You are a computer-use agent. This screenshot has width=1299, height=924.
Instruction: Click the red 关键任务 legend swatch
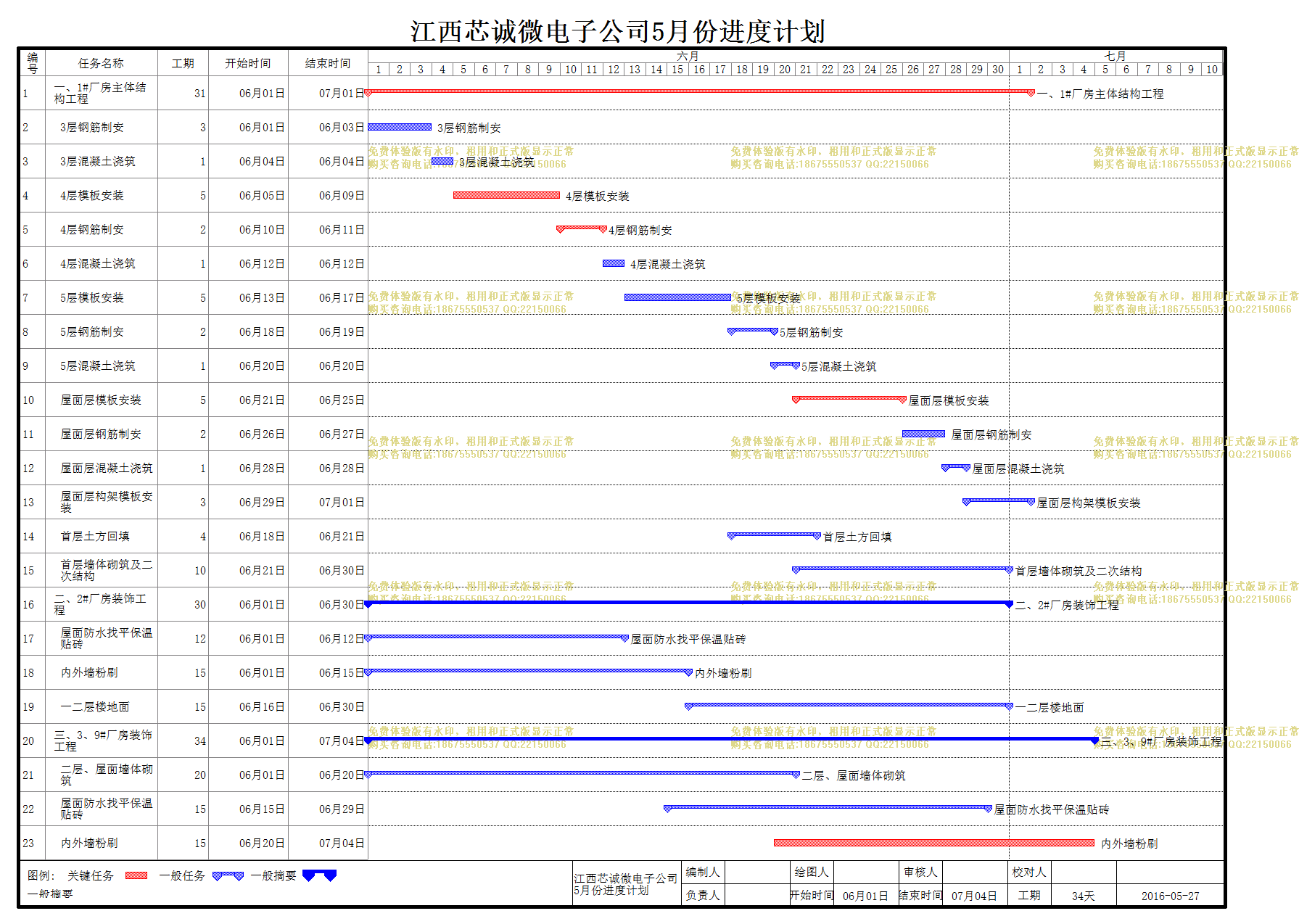click(x=136, y=875)
